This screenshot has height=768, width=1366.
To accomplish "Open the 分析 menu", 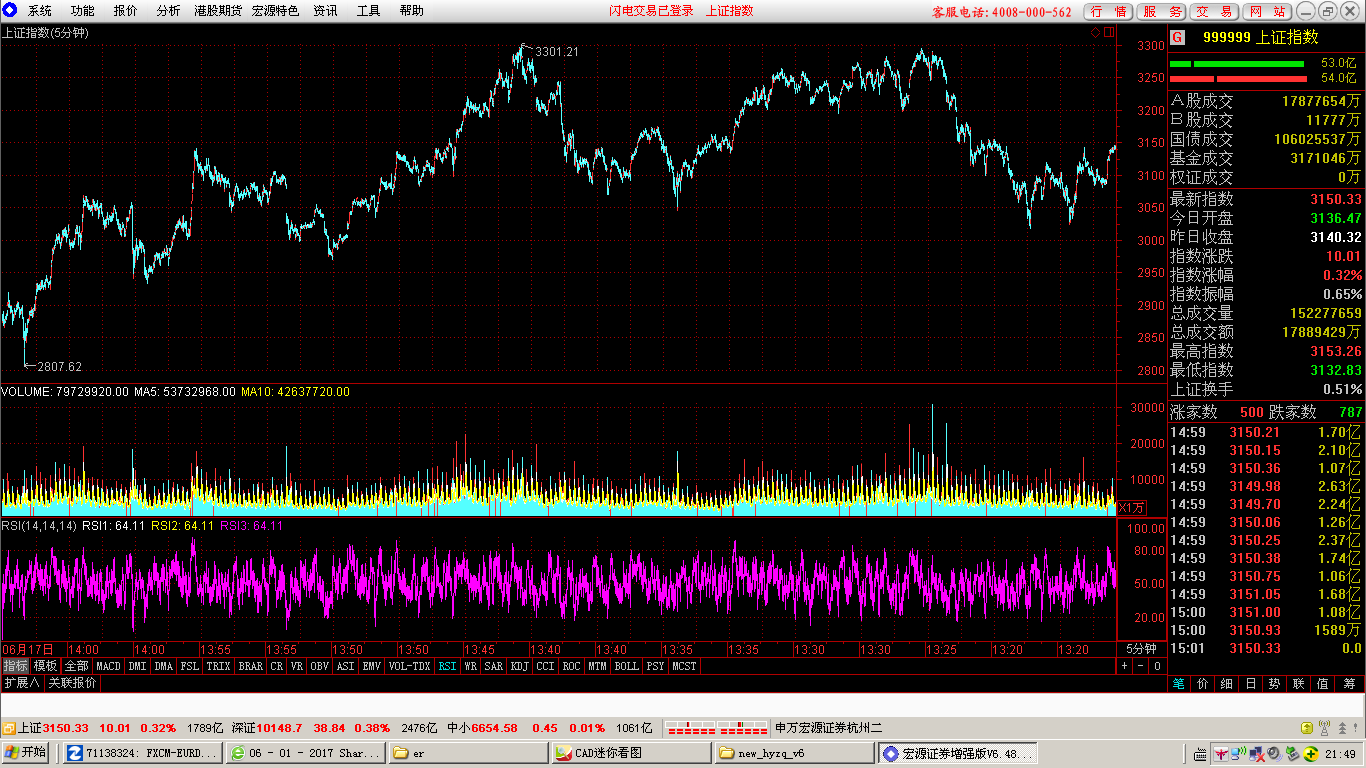I will 168,11.
